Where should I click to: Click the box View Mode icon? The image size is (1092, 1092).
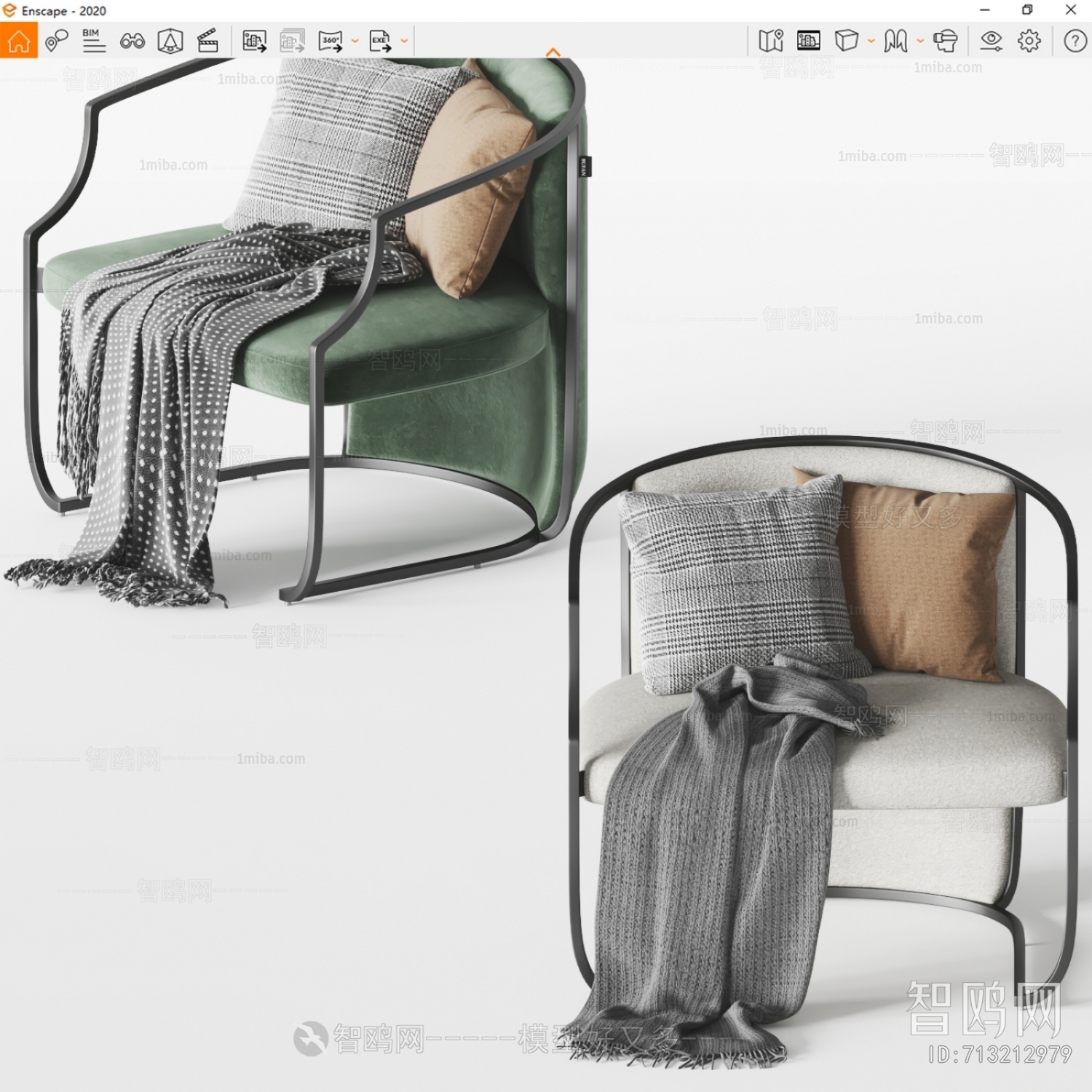(x=847, y=41)
